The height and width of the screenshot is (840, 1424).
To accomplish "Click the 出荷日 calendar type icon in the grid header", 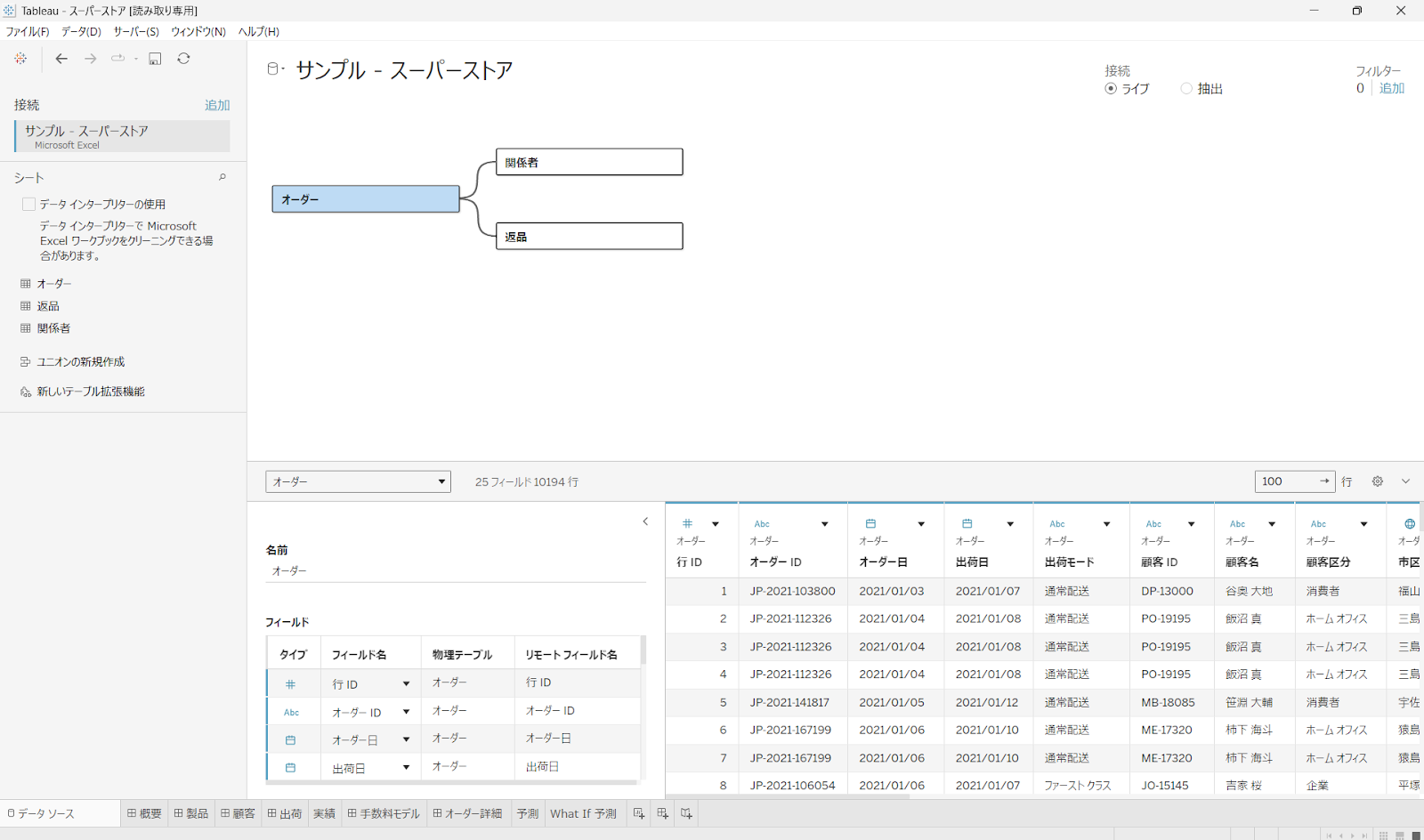I will [967, 523].
